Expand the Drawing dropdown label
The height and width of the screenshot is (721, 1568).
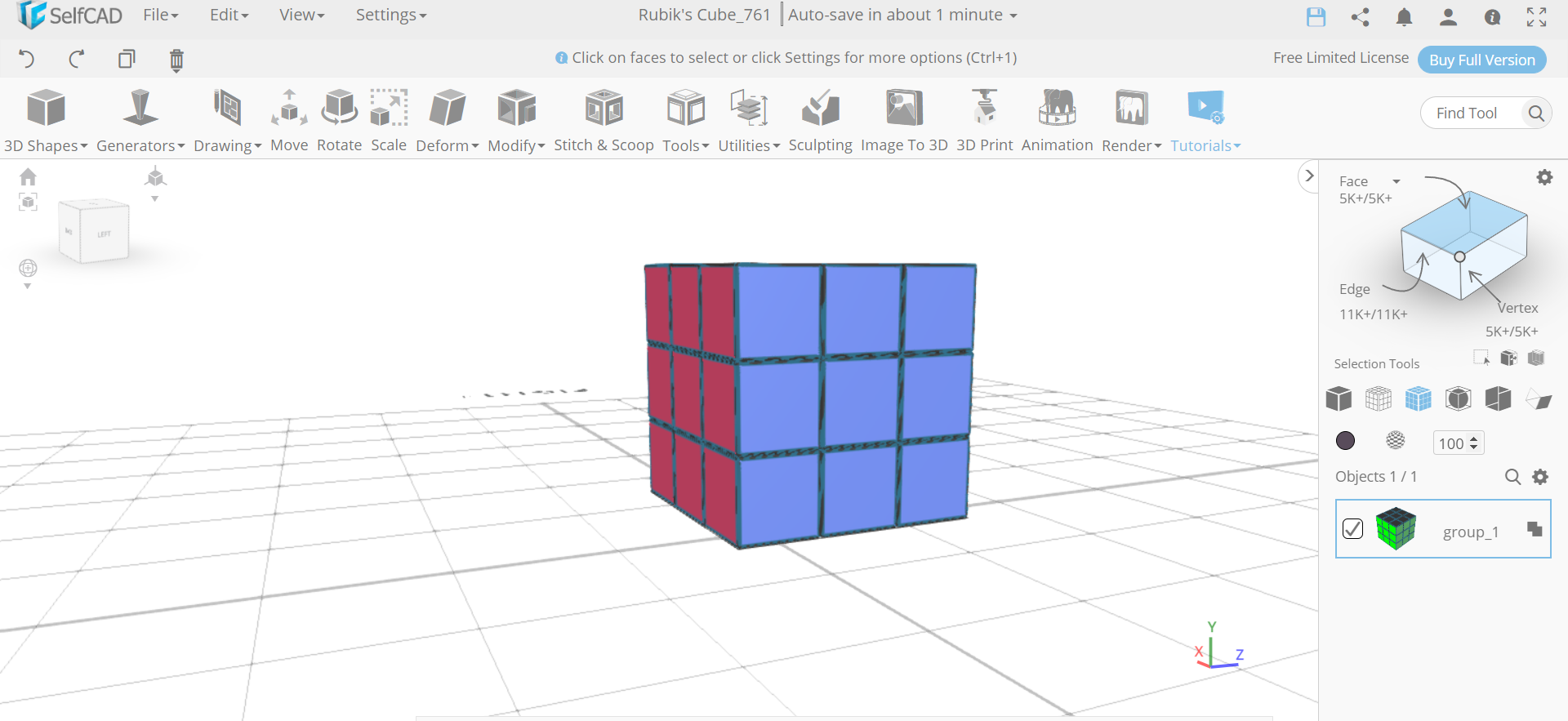click(x=227, y=145)
